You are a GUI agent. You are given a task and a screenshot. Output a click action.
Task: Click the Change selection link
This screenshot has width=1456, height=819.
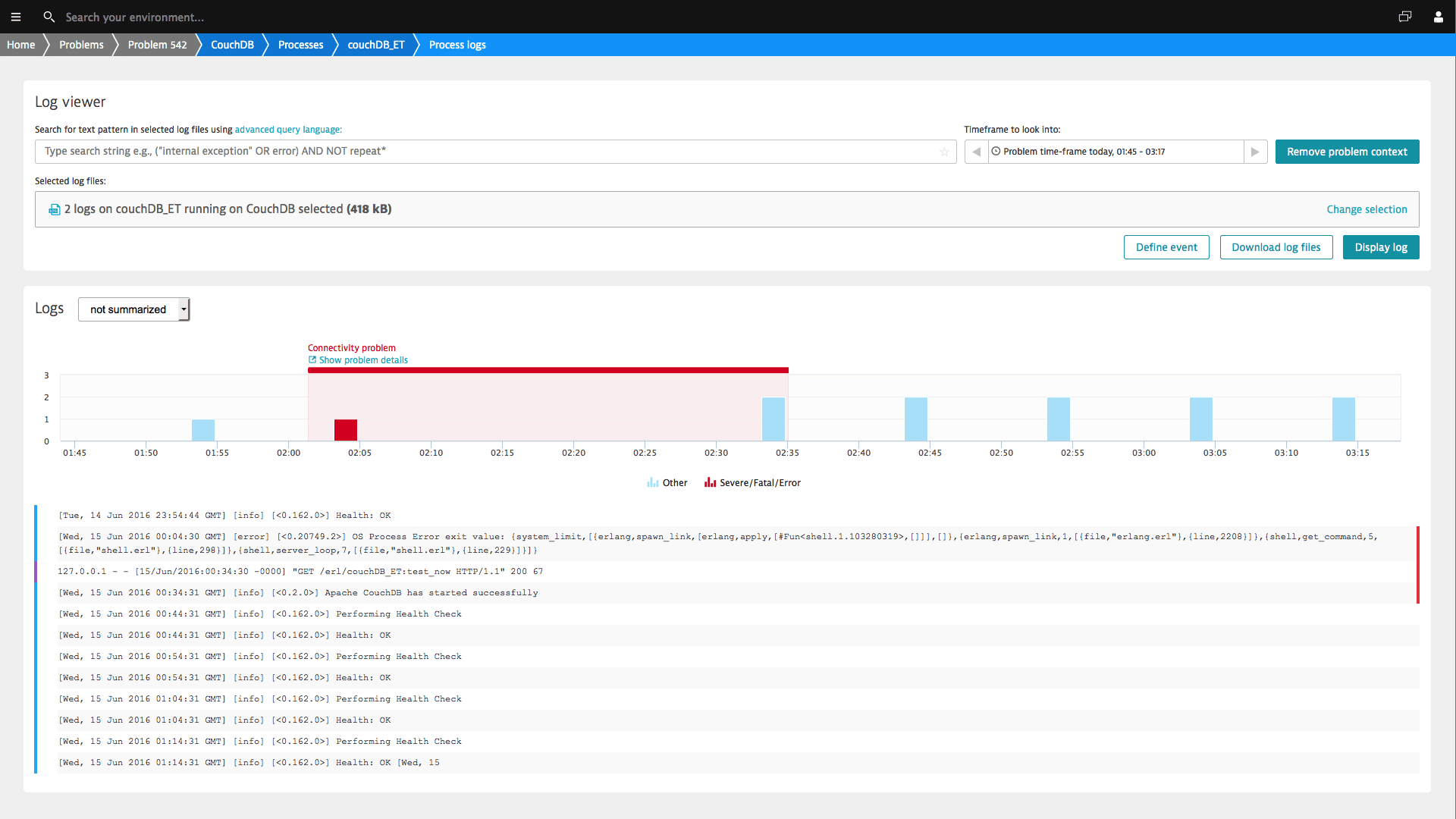pyautogui.click(x=1367, y=209)
